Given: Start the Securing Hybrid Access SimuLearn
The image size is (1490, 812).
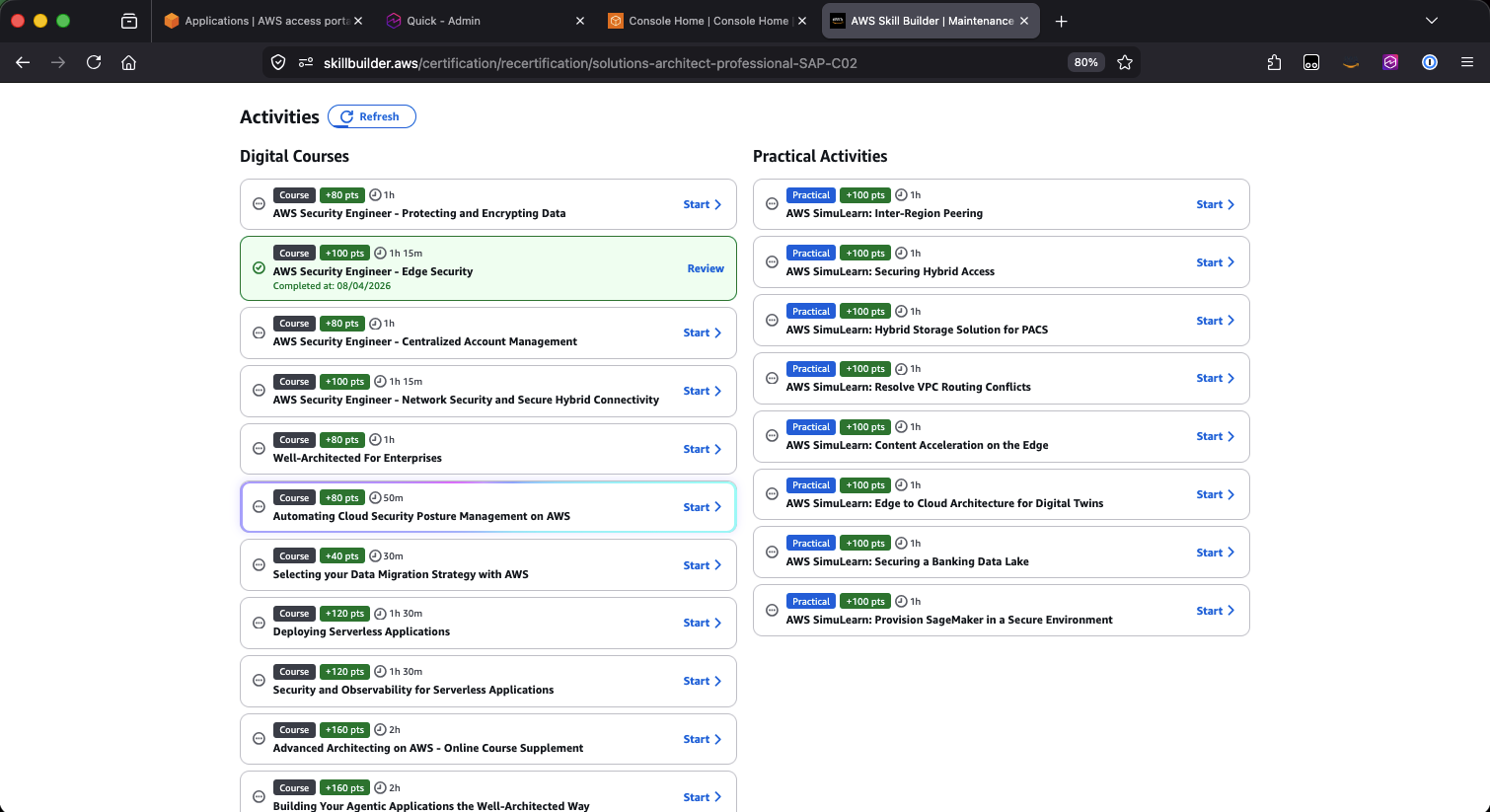Looking at the screenshot, I should point(1216,262).
